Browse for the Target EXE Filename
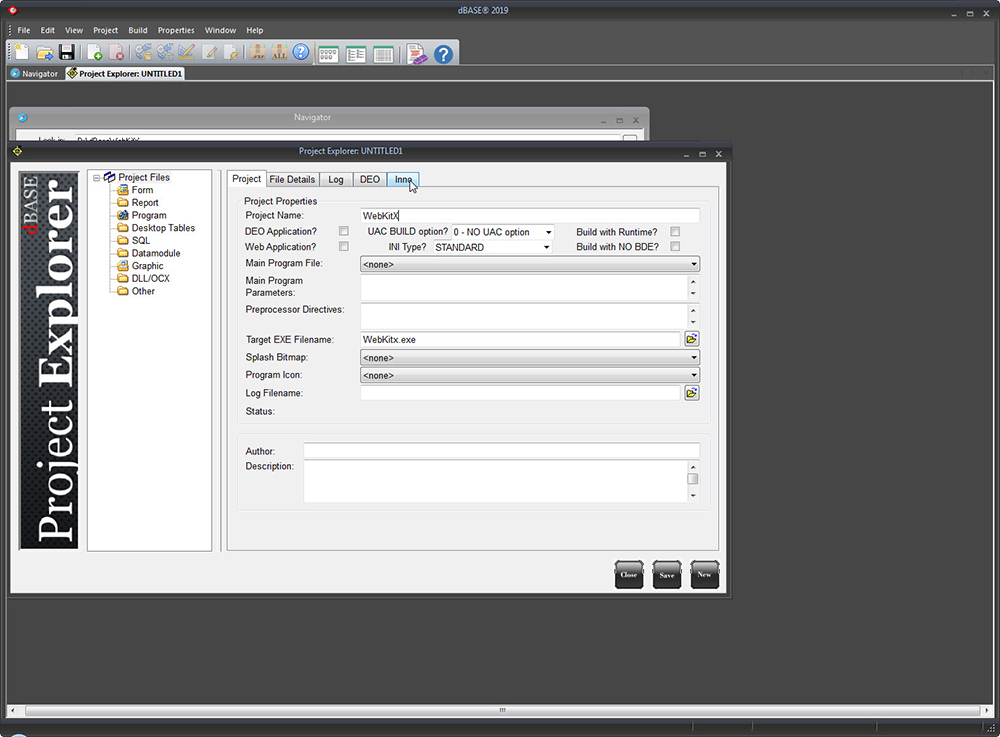Viewport: 1000px width, 737px height. [x=692, y=339]
